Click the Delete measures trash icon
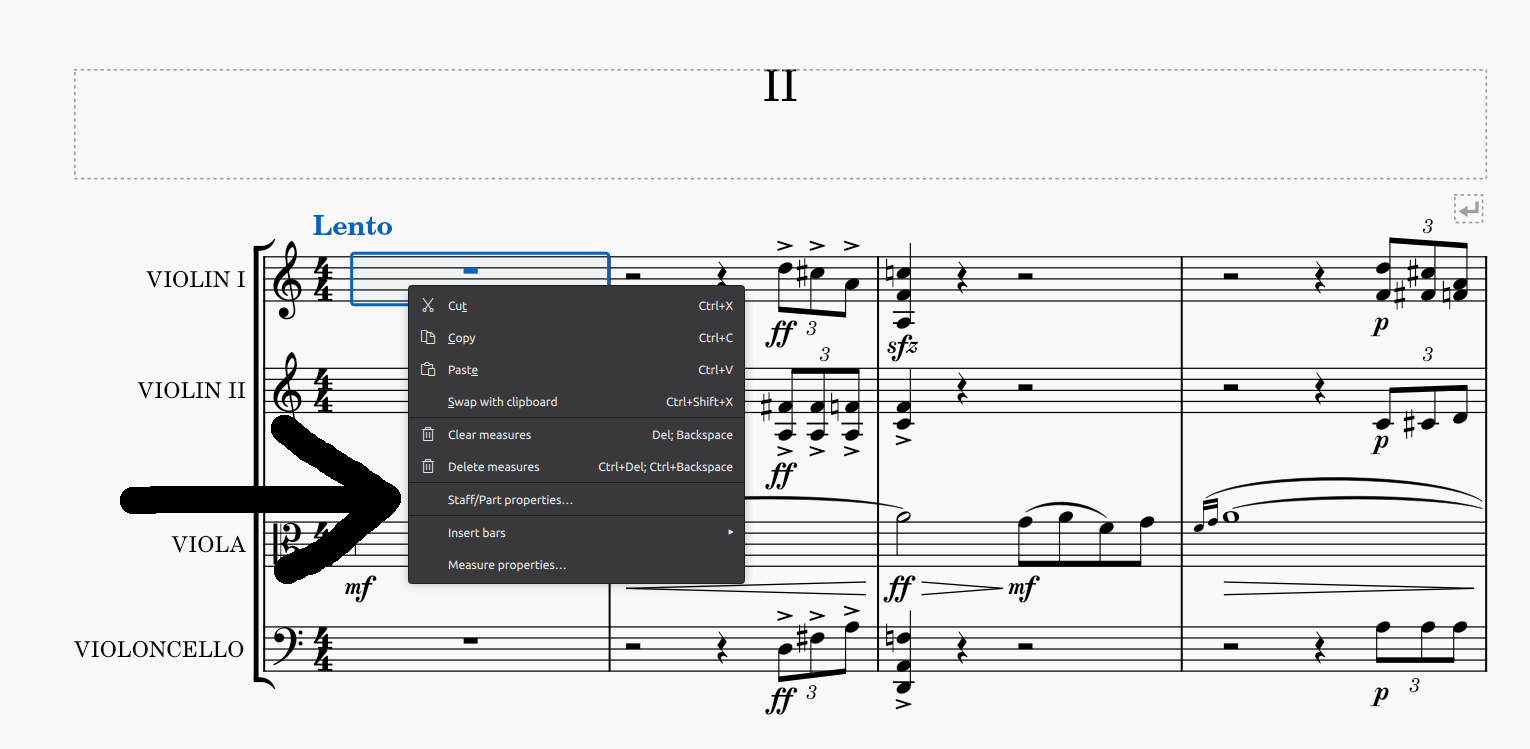Screen dimensions: 1530x749 click(x=428, y=467)
